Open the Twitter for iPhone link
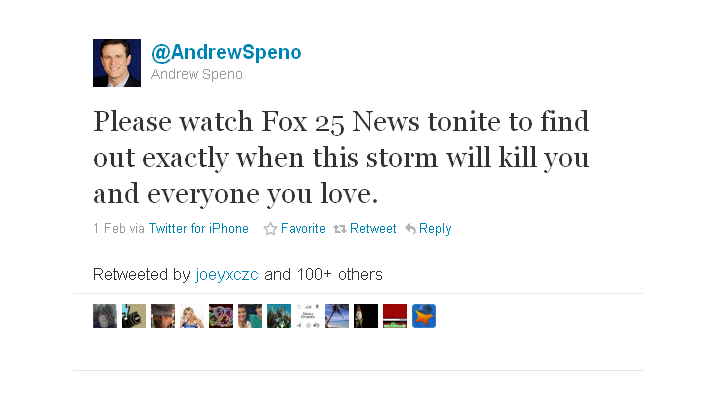The height and width of the screenshot is (403, 715). tap(198, 228)
